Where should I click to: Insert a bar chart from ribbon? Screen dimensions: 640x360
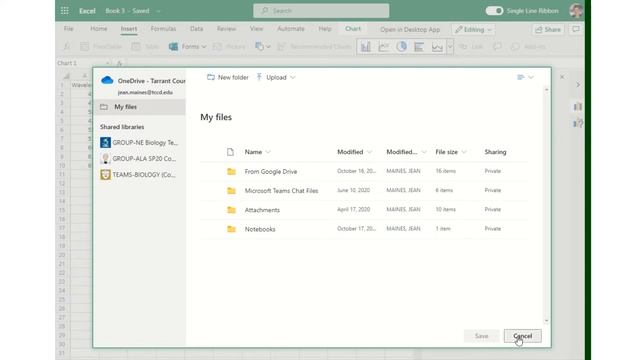tap(419, 47)
